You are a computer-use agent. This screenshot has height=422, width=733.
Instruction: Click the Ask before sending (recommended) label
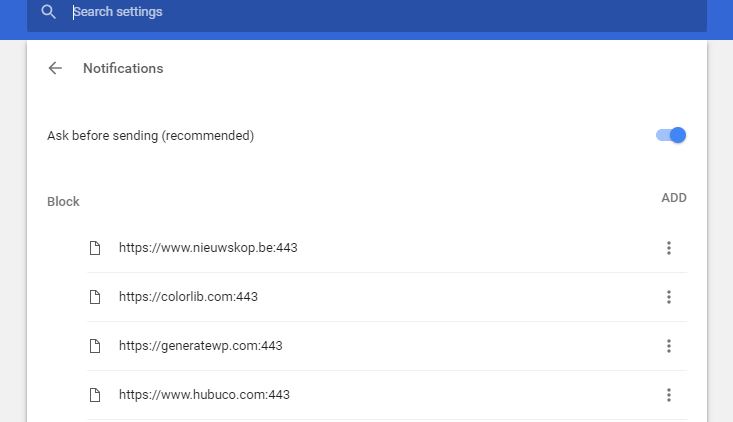click(x=151, y=135)
